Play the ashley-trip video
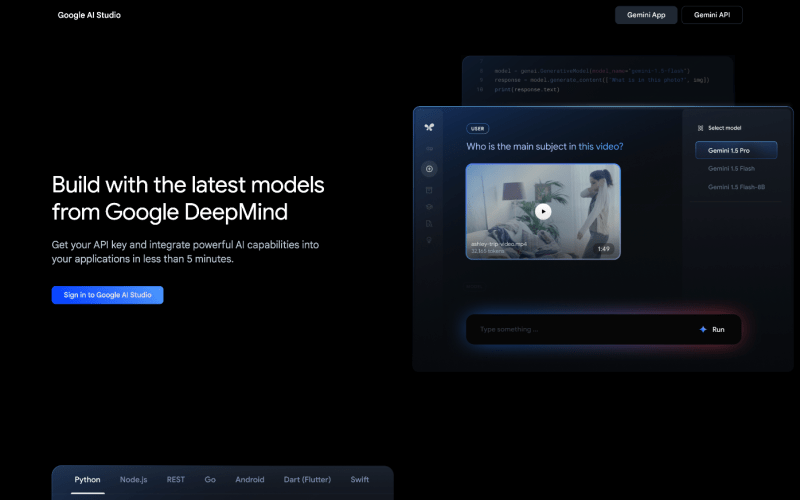This screenshot has width=800, height=500. pyautogui.click(x=542, y=211)
